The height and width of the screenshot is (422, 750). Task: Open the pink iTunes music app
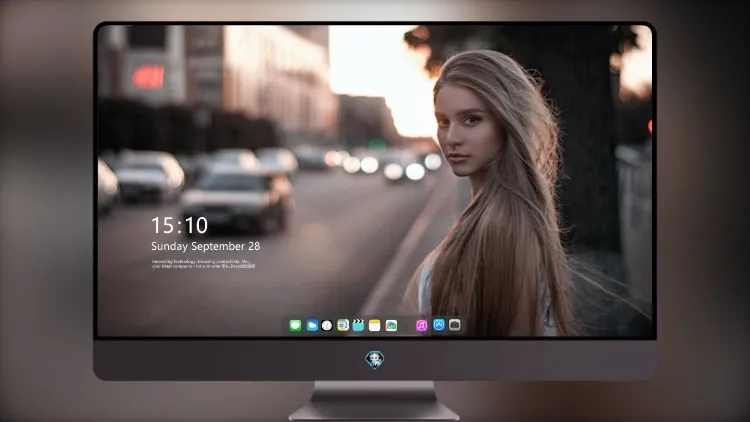(x=421, y=325)
